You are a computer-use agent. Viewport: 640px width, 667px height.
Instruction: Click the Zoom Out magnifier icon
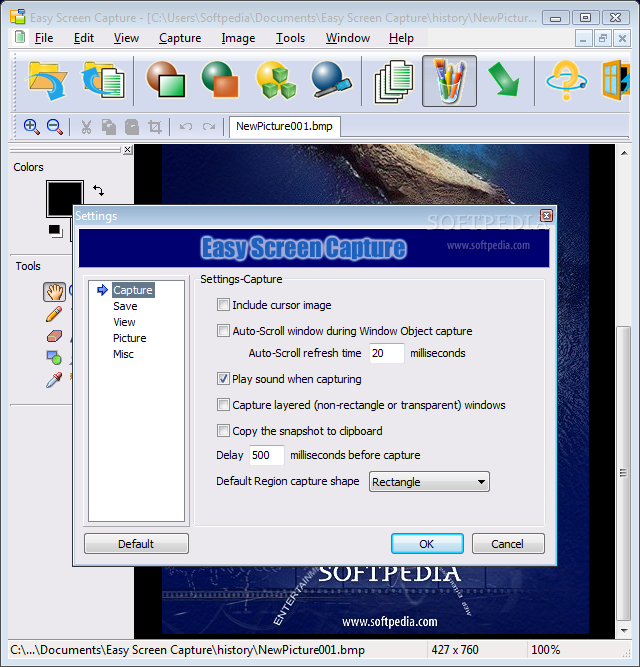point(55,127)
